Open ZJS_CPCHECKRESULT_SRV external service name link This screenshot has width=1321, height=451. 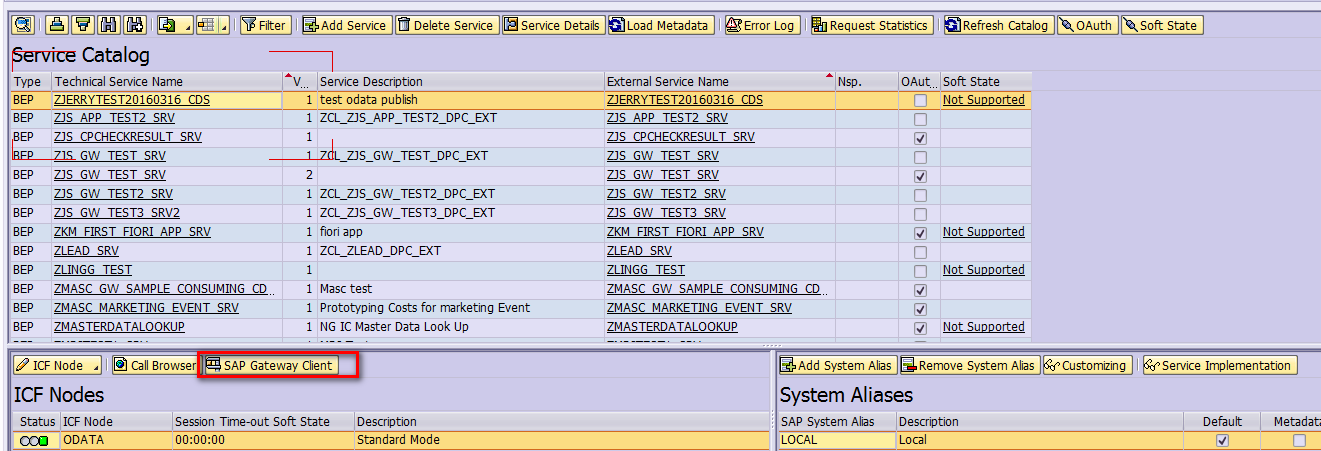pyautogui.click(x=681, y=137)
